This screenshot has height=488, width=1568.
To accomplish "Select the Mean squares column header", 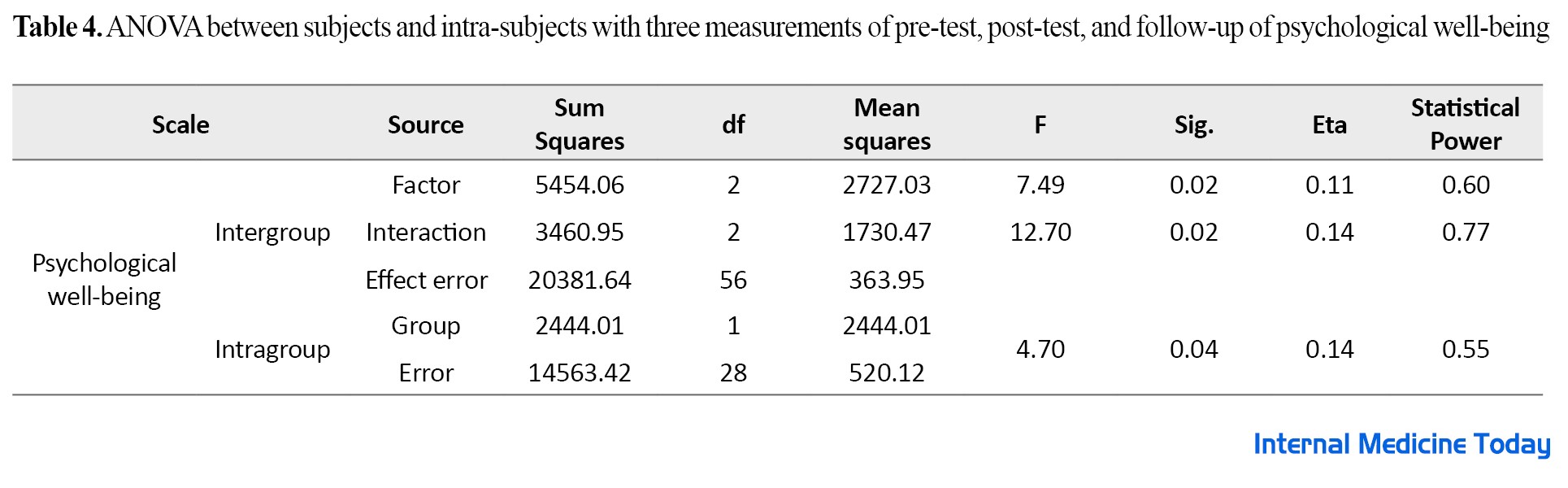I will pos(886,124).
